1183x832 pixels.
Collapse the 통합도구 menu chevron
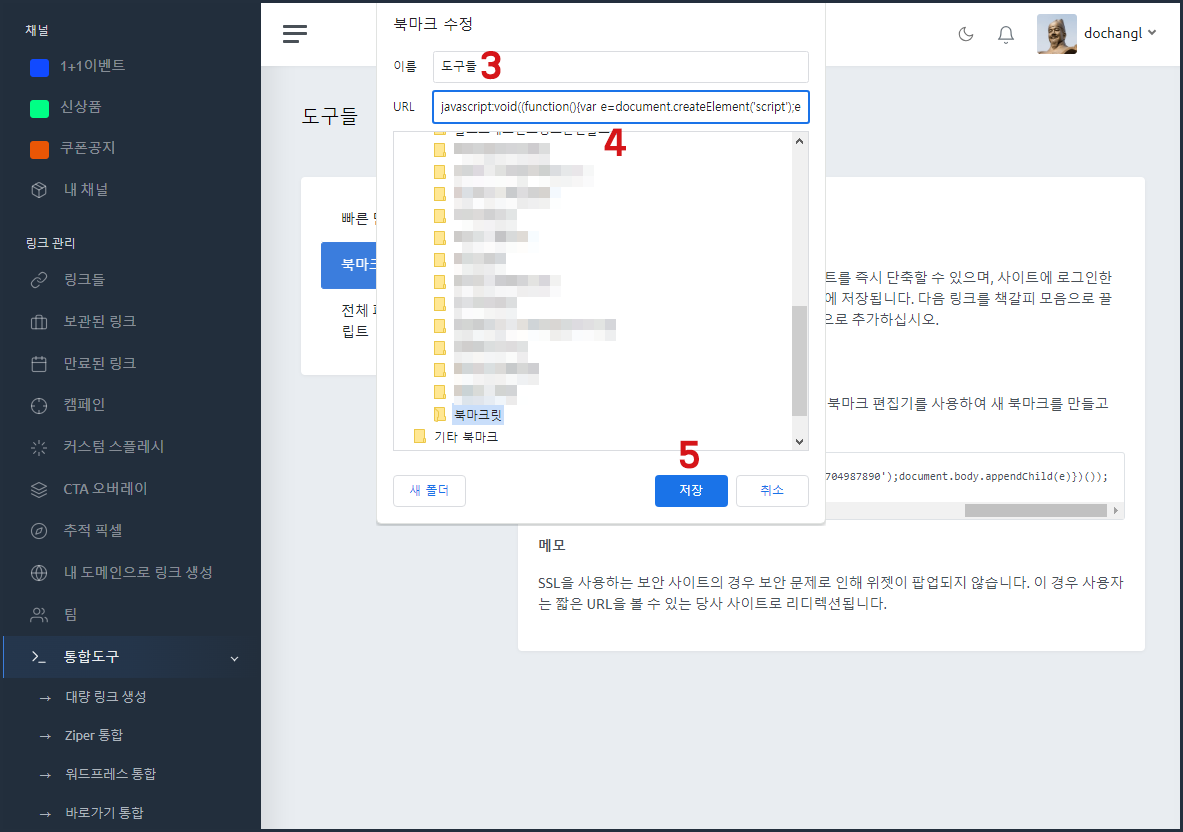click(235, 659)
